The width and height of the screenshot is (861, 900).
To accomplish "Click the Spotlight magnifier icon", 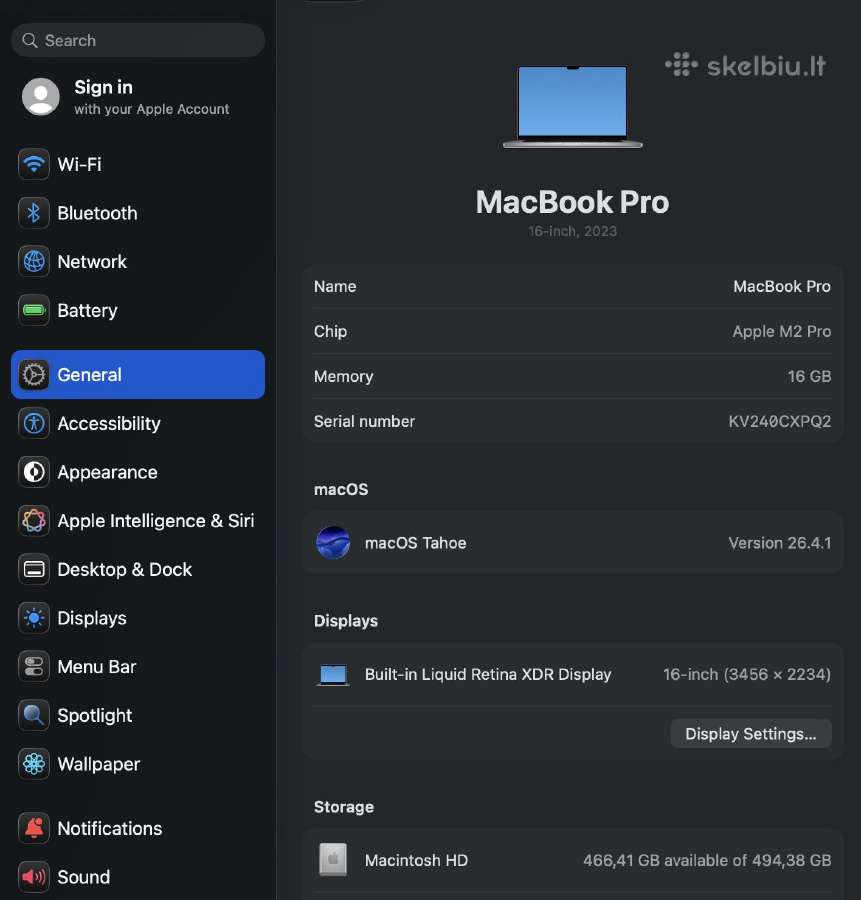I will (x=34, y=715).
